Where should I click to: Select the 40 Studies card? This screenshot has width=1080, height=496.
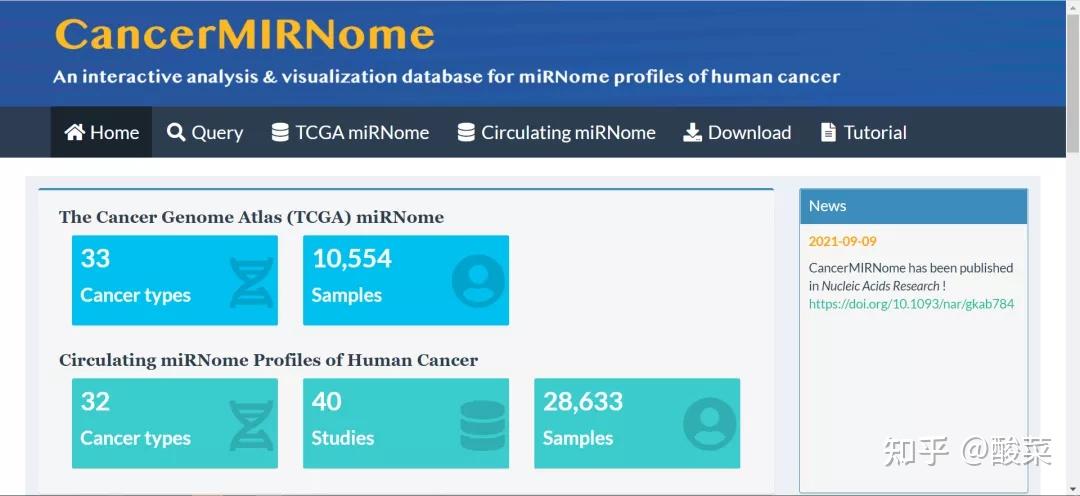(x=406, y=424)
